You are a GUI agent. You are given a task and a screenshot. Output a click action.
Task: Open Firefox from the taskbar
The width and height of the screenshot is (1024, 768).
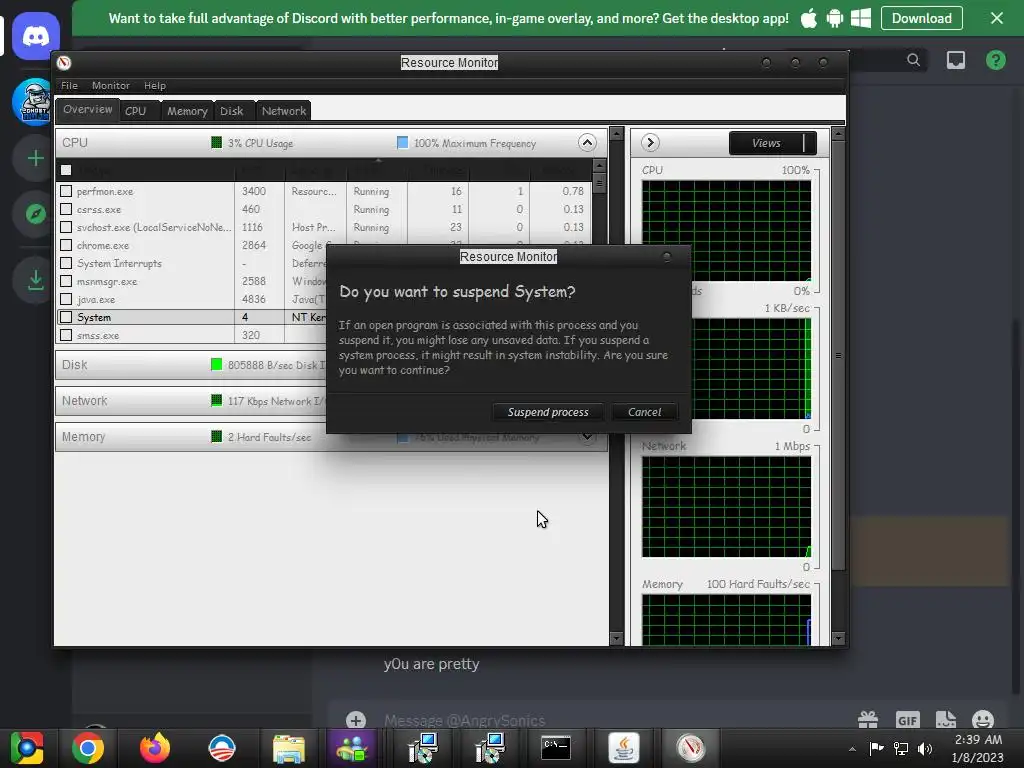[x=155, y=748]
